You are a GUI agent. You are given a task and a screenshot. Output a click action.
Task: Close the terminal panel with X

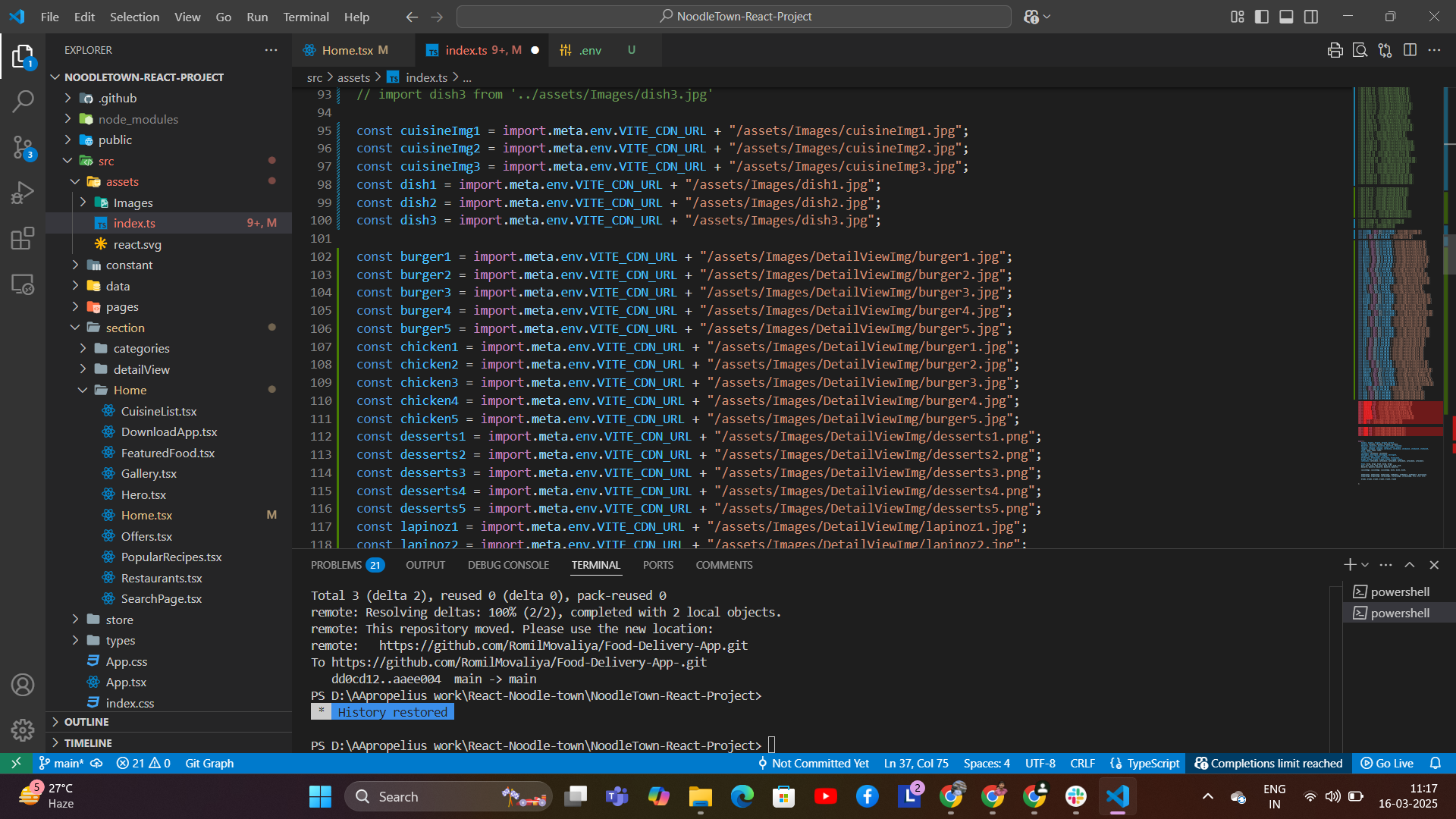click(1434, 565)
